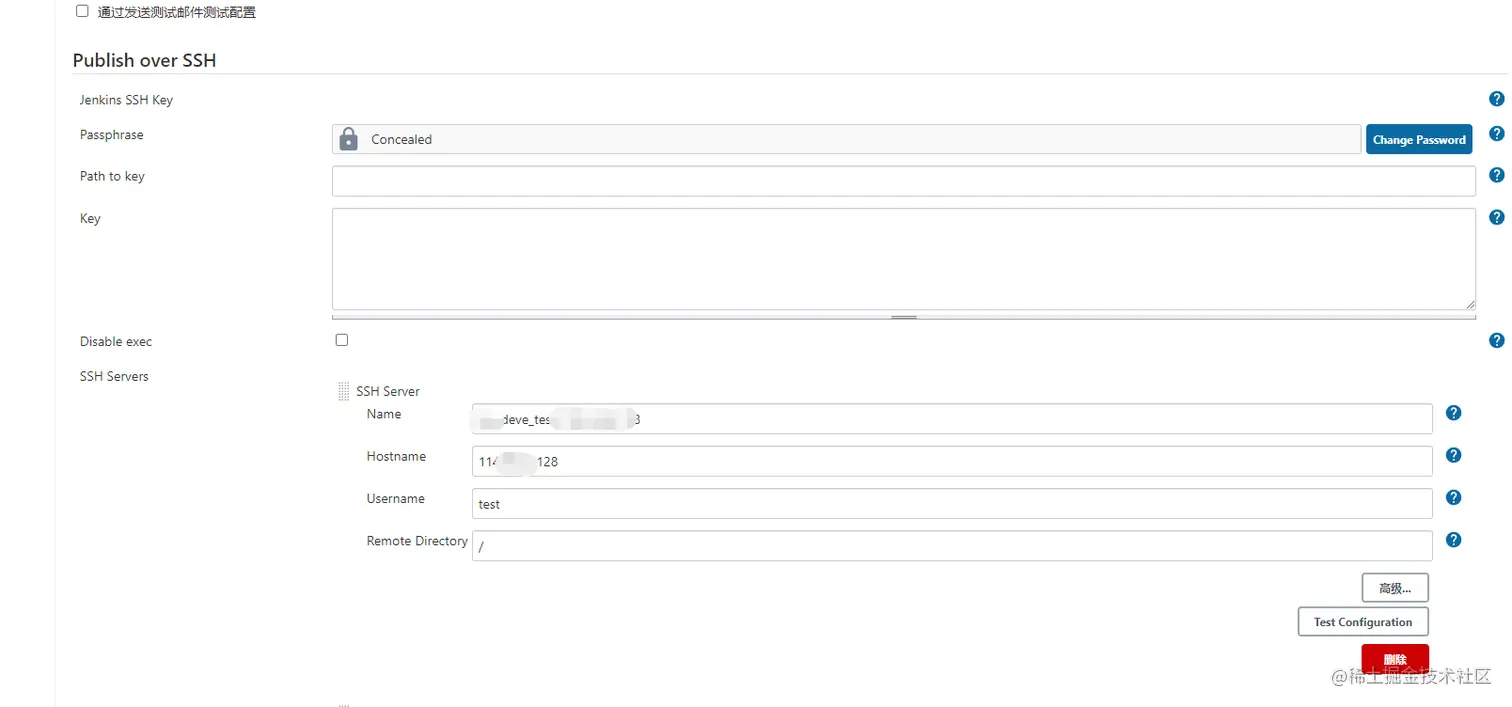Click the Hostname input field

pyautogui.click(x=952, y=461)
